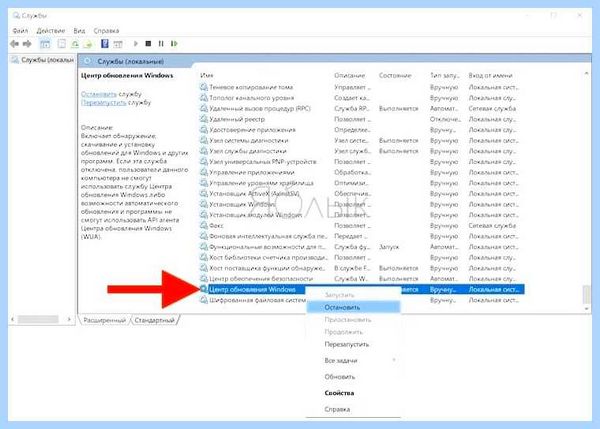Click the services list scroll-down arrow
This screenshot has height=429, width=600.
pyautogui.click(x=586, y=309)
